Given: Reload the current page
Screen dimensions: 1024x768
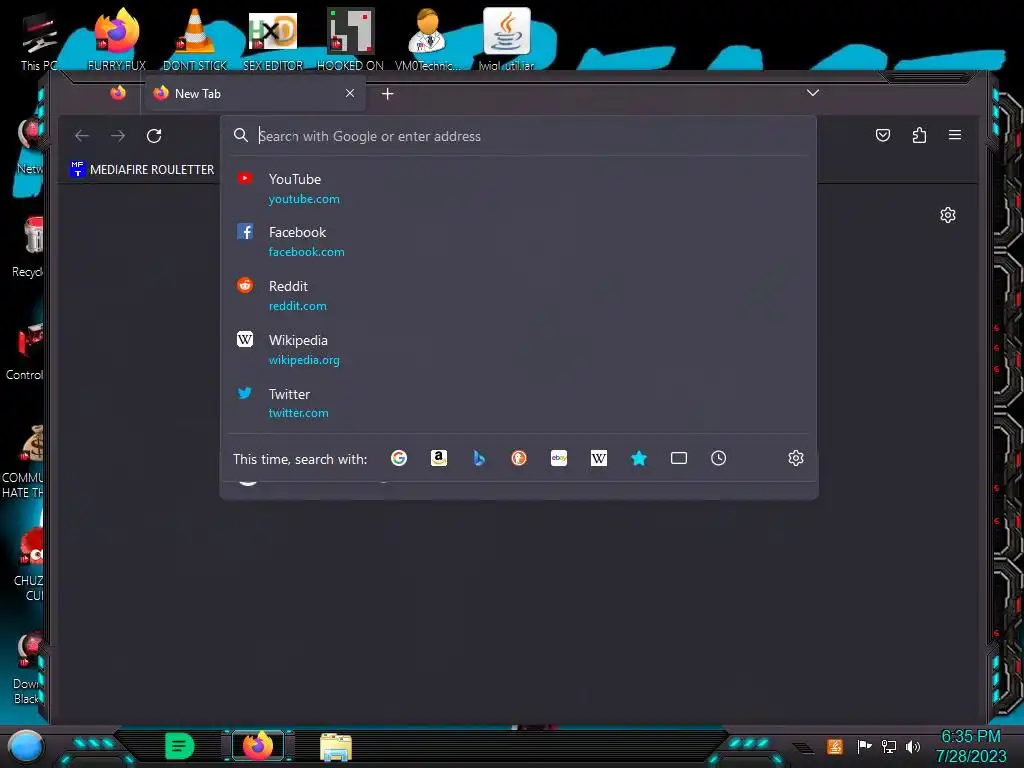Looking at the screenshot, I should coord(154,136).
